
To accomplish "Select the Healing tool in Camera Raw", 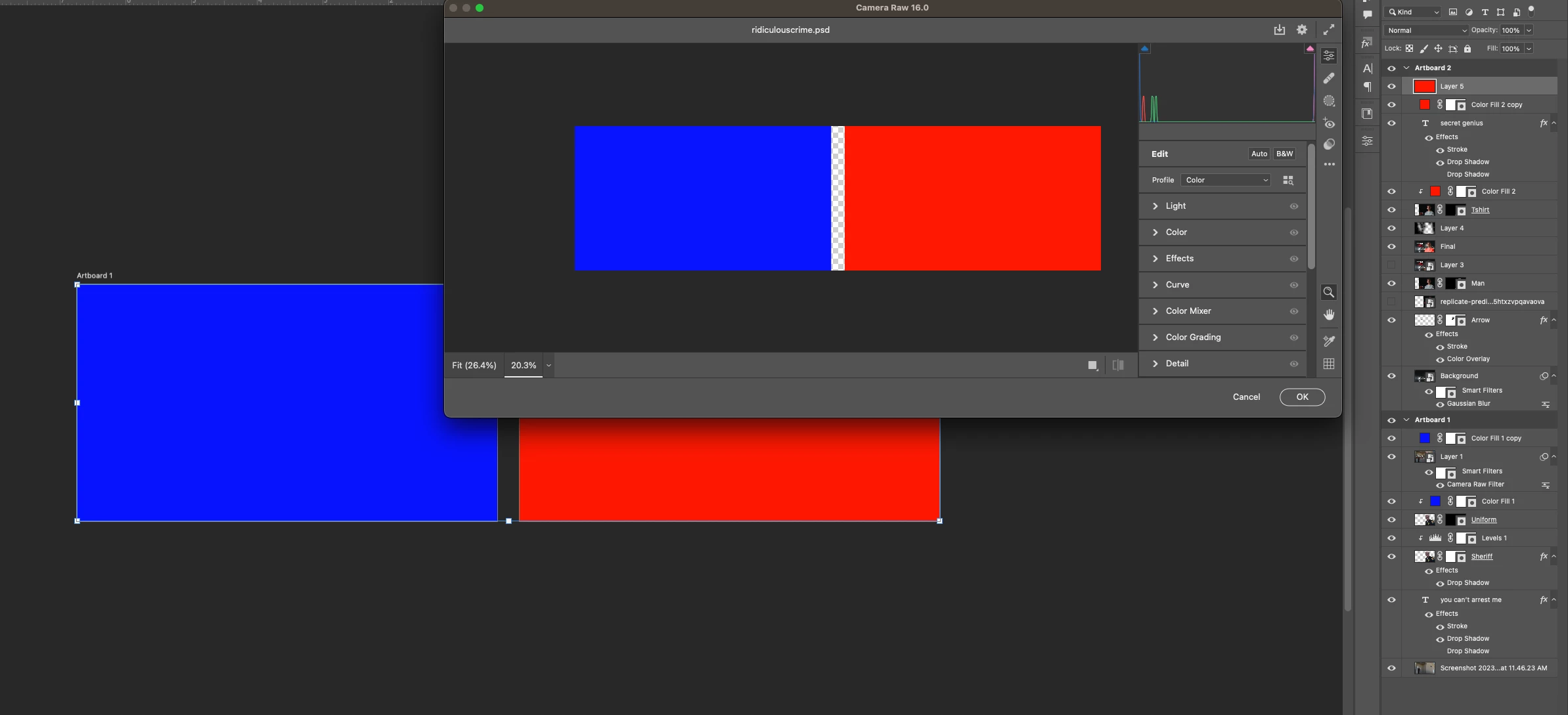I will [1329, 78].
